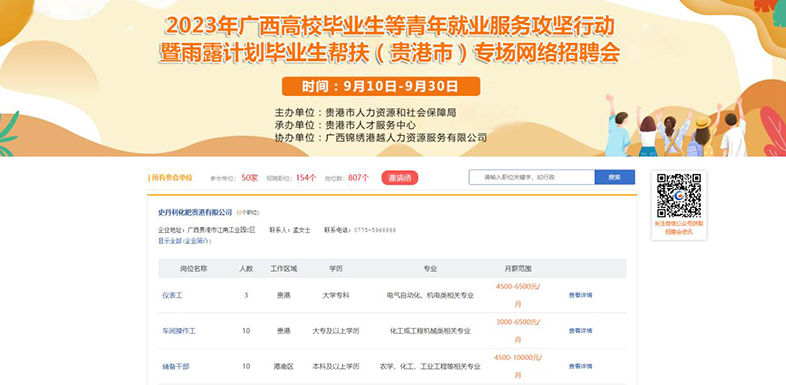Viewport: 786px width, 385px height.
Task: Open 史丹利化肥贵港有限公司 company link
Action: point(195,213)
